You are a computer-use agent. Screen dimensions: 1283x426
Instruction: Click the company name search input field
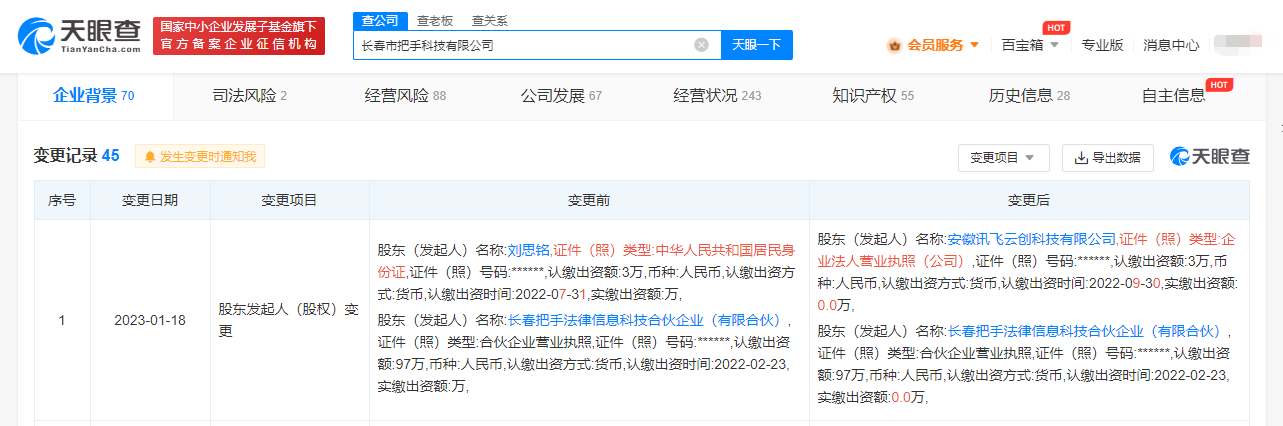[525, 45]
